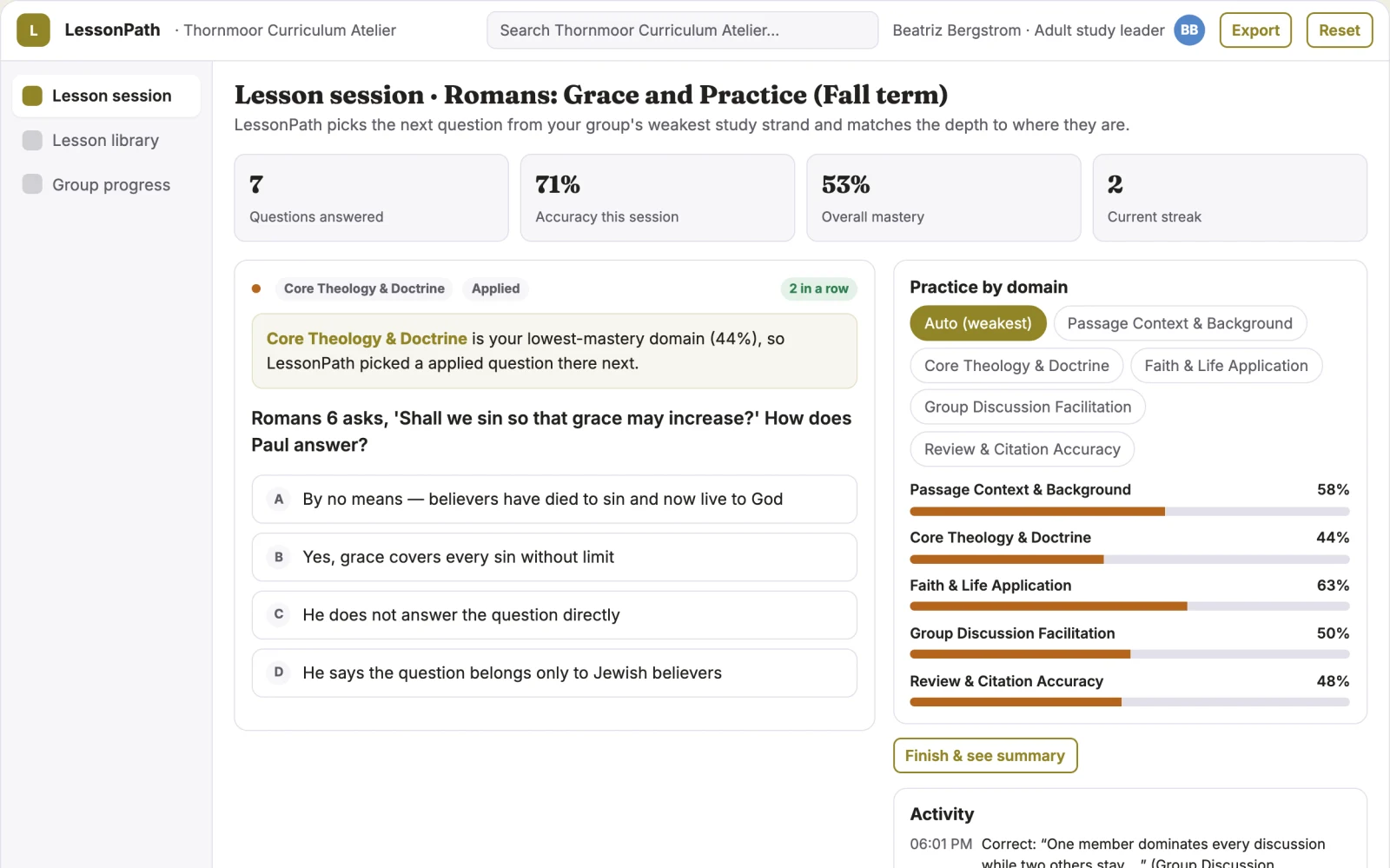Screen dimensions: 1390x868
Task: Choose the Faith & Life Application chip
Action: tap(1226, 366)
